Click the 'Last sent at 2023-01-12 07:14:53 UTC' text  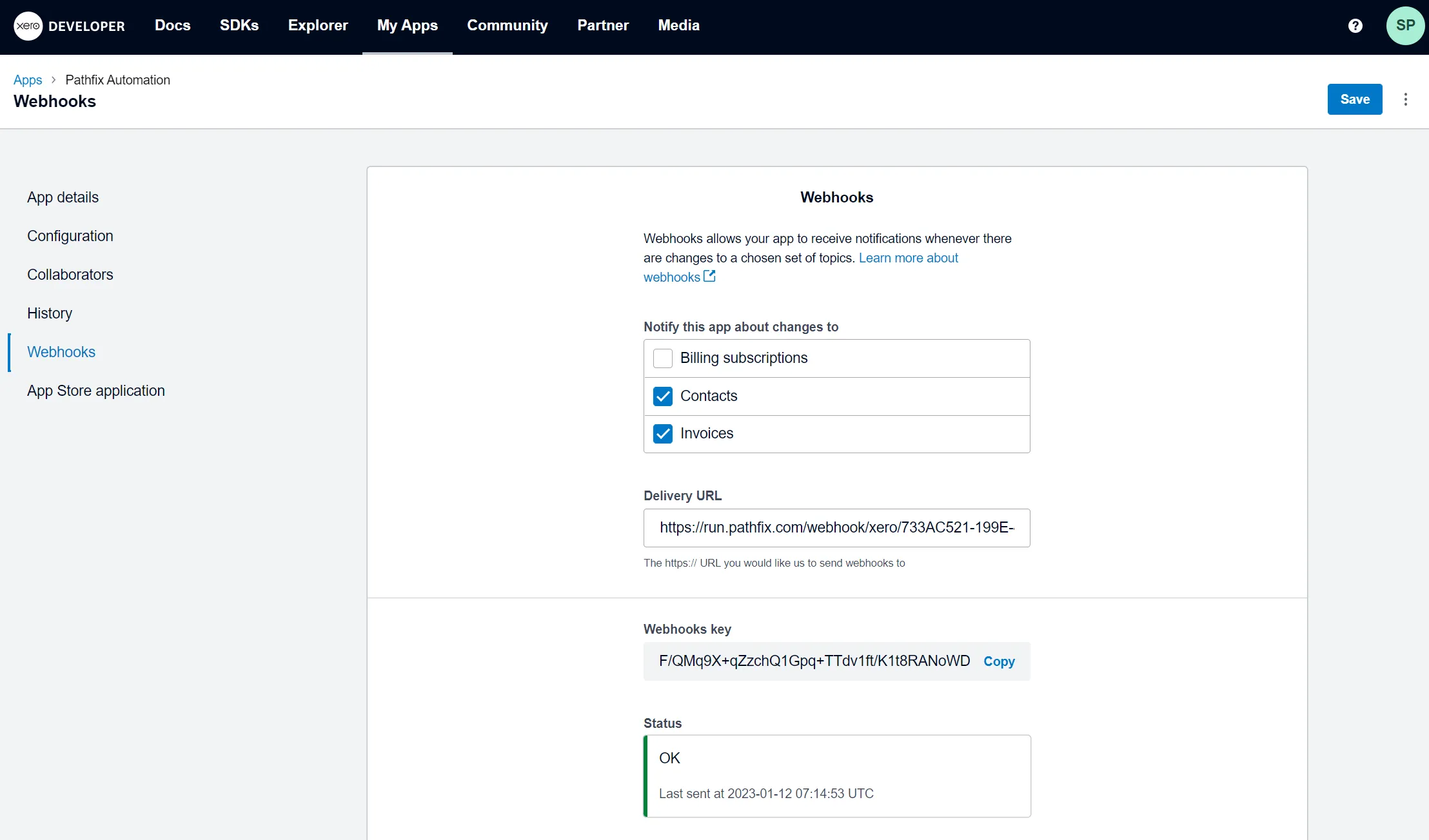click(x=765, y=794)
